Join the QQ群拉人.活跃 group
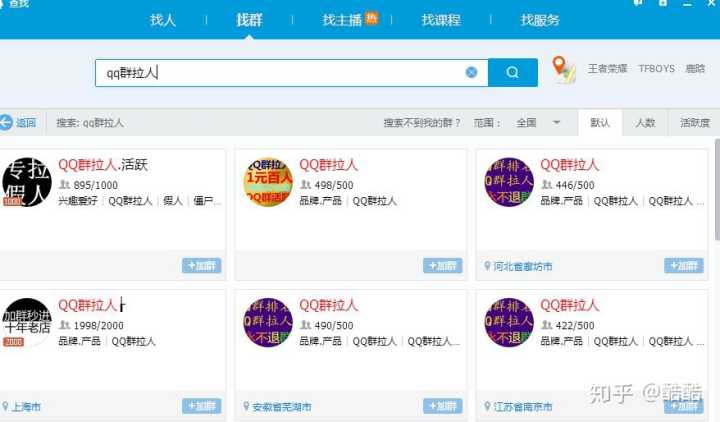Viewport: 720px width, 422px height. (x=202, y=265)
